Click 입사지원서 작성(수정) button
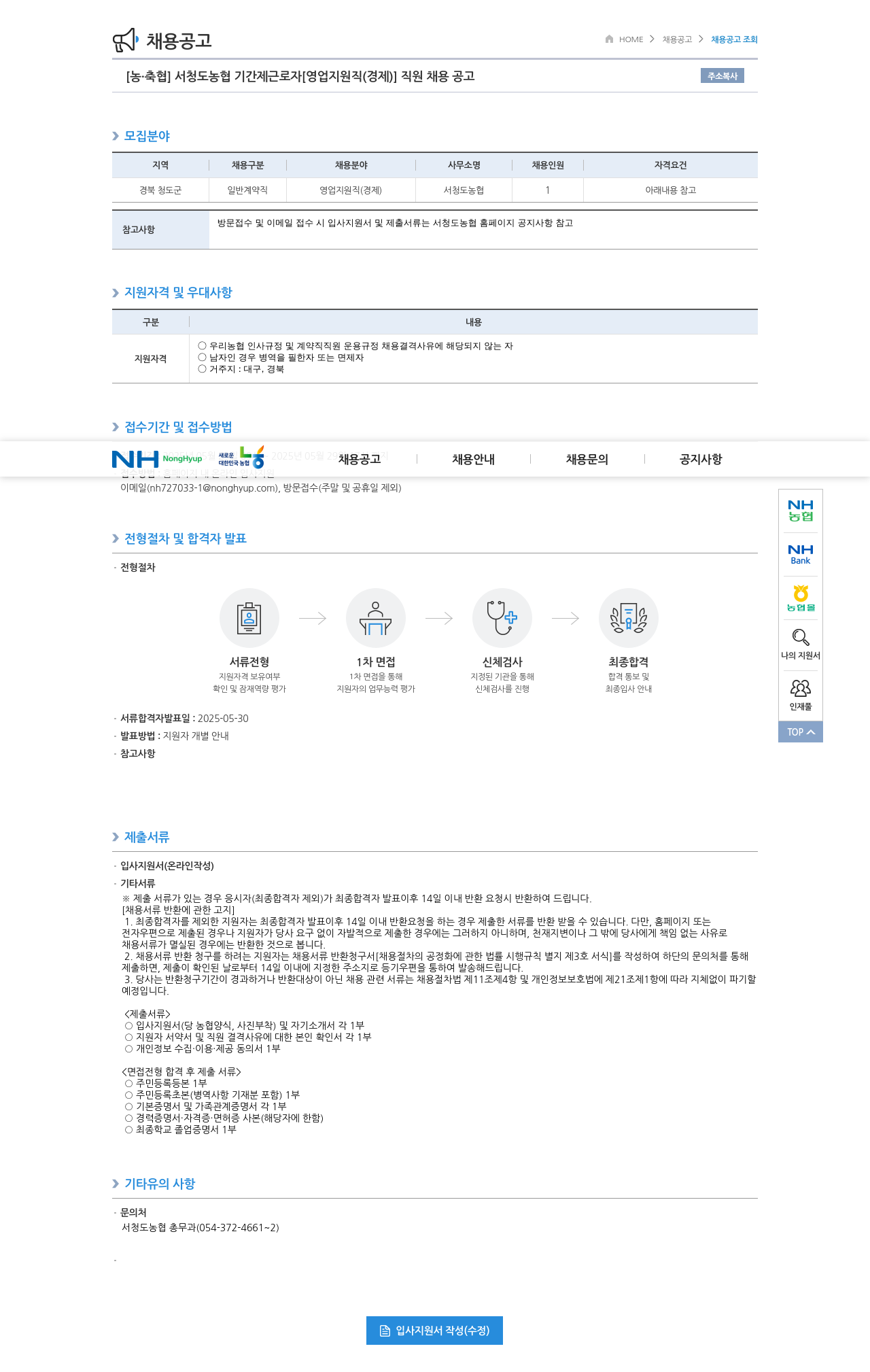This screenshot has height=1372, width=870. click(x=434, y=1331)
